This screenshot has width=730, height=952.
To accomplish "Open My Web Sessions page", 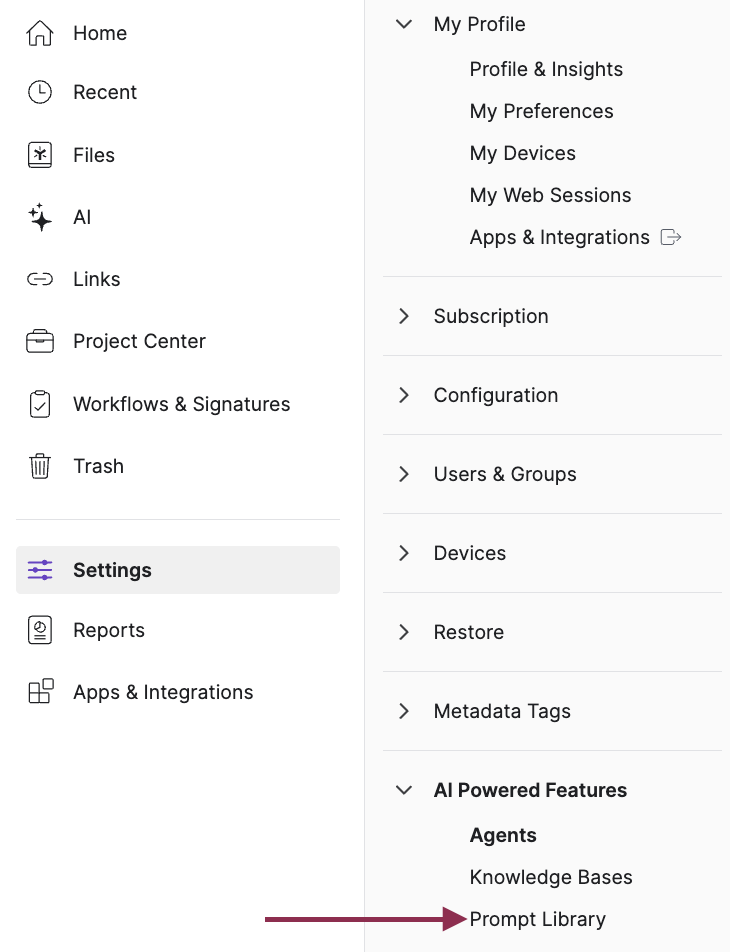I will click(550, 195).
